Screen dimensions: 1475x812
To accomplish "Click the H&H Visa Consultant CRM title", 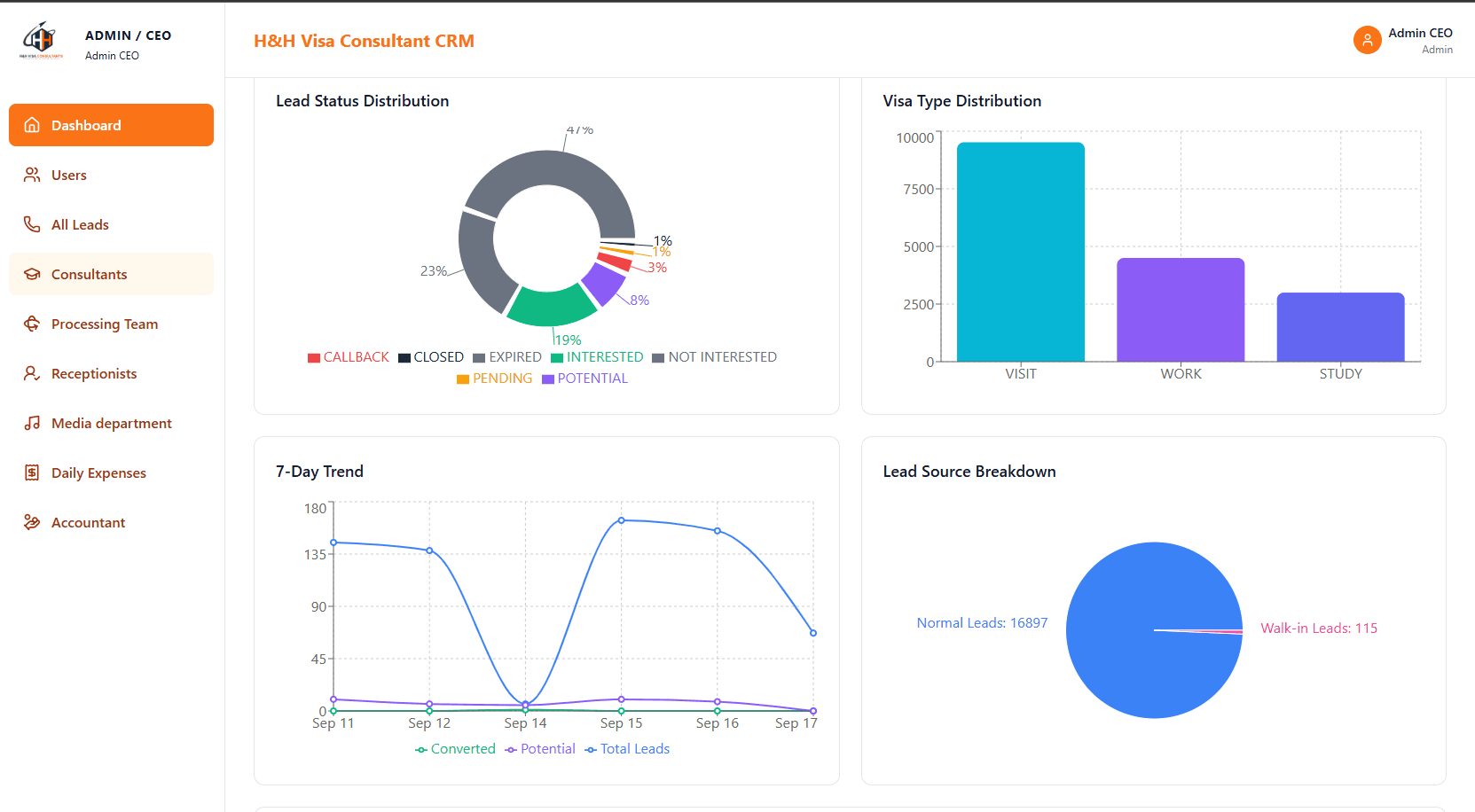I will click(364, 41).
